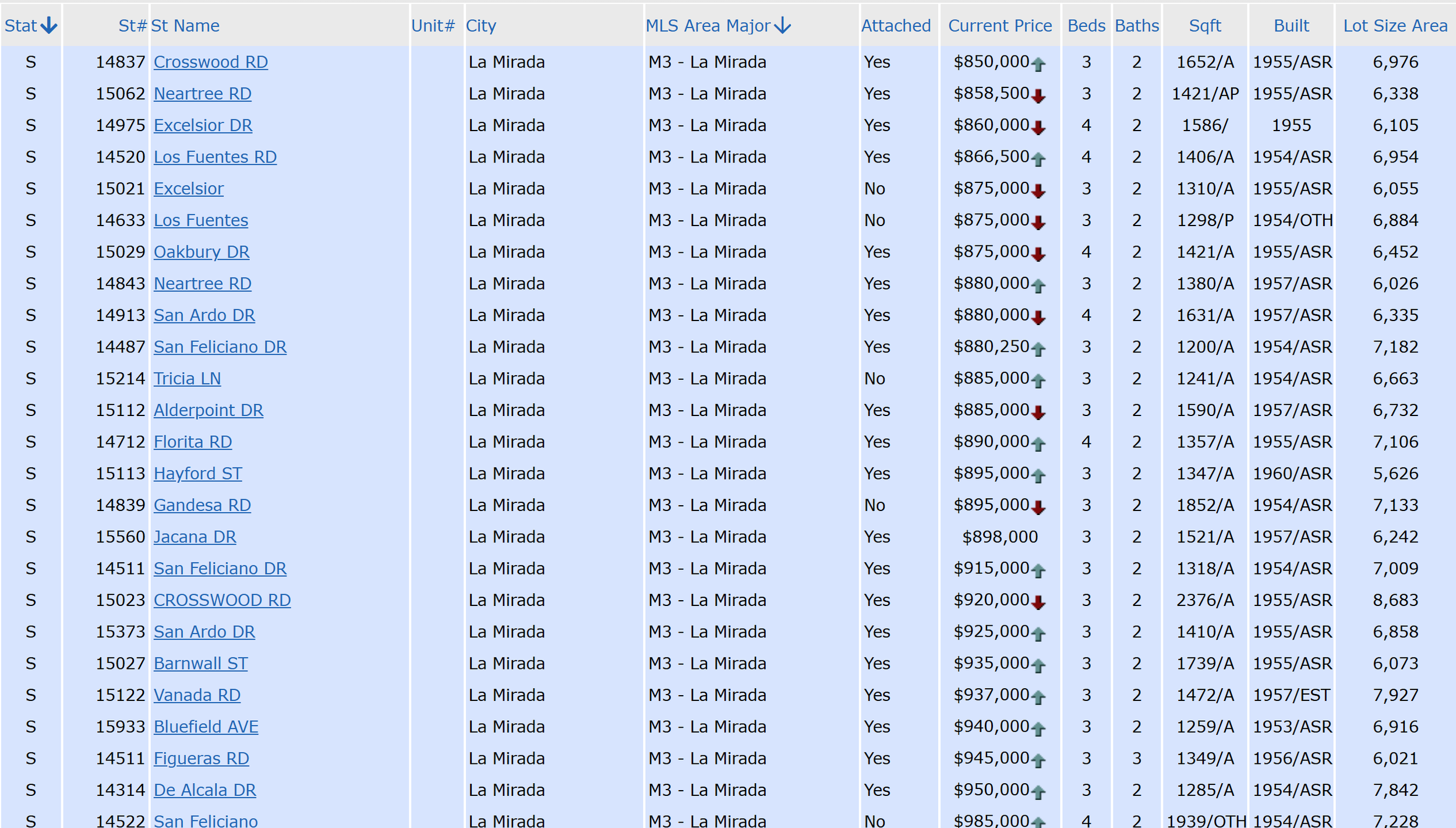Click price-up arrow beside $850,000
The width and height of the screenshot is (1456, 828).
coord(1038,64)
